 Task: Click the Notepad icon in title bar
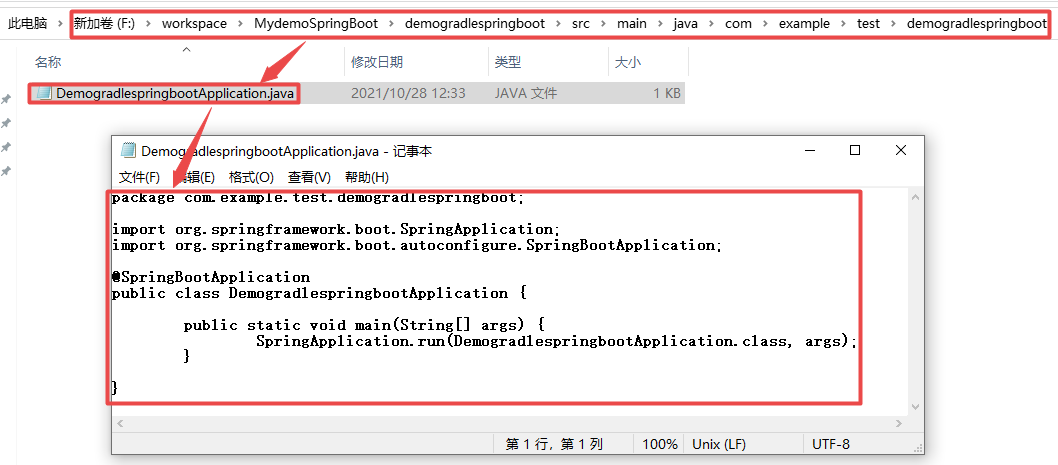pos(128,151)
